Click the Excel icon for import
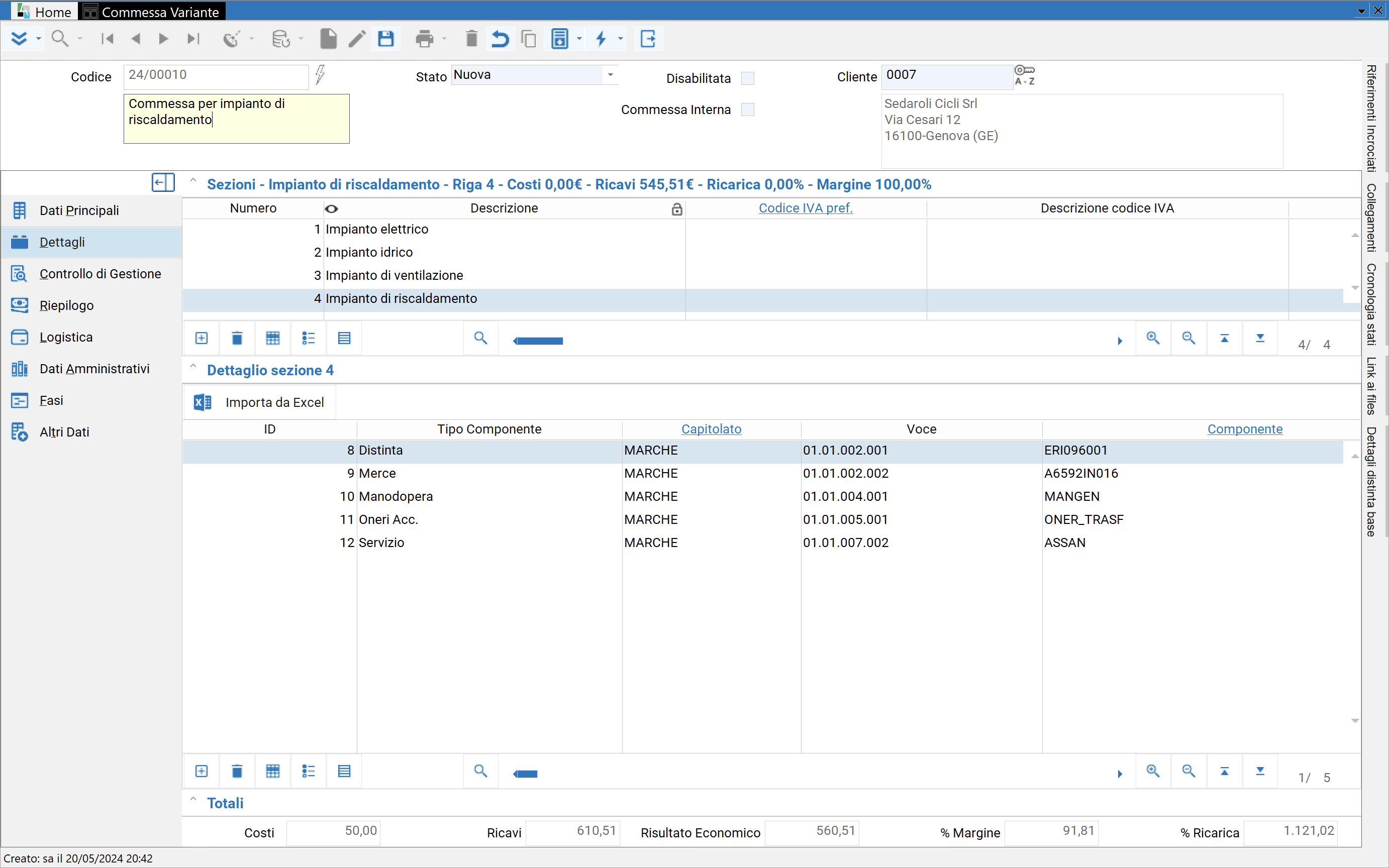Image resolution: width=1389 pixels, height=868 pixels. [x=202, y=402]
